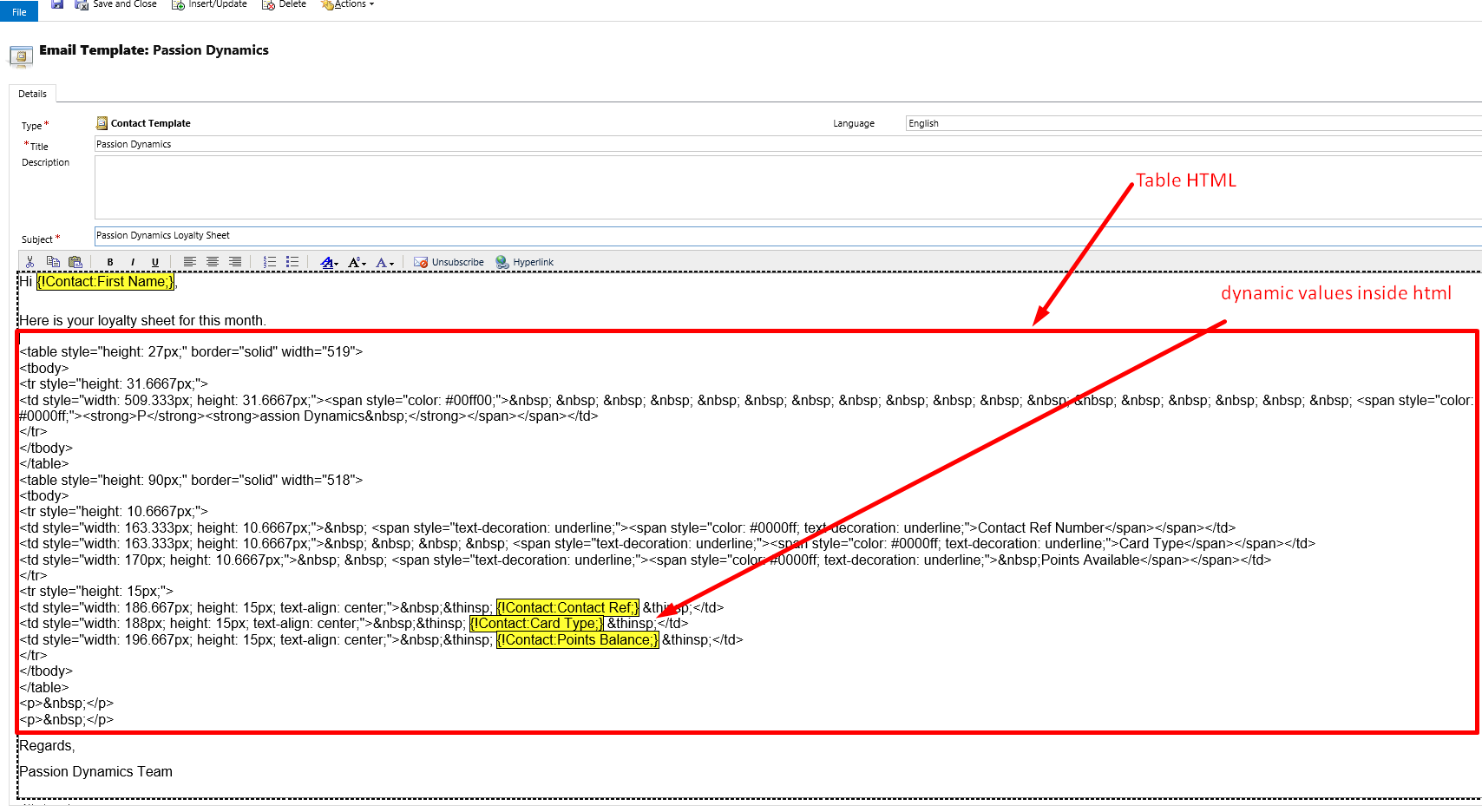Screen dimensions: 1482x812
Task: Toggle underline formatting
Action: (155, 262)
